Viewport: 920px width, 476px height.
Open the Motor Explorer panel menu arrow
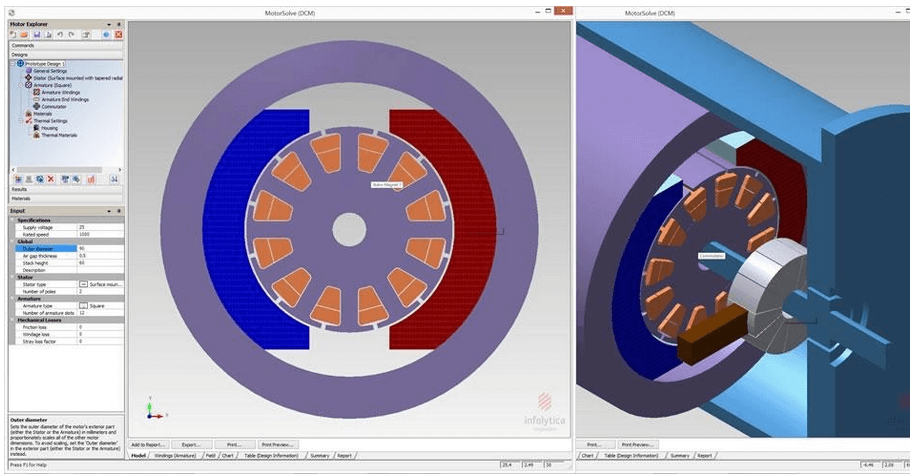109,25
